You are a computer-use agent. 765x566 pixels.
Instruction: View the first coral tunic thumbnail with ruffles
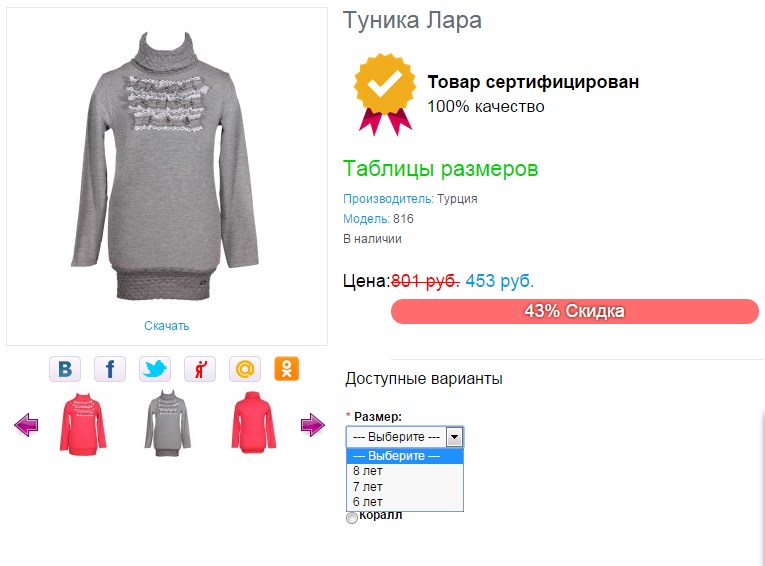point(78,423)
